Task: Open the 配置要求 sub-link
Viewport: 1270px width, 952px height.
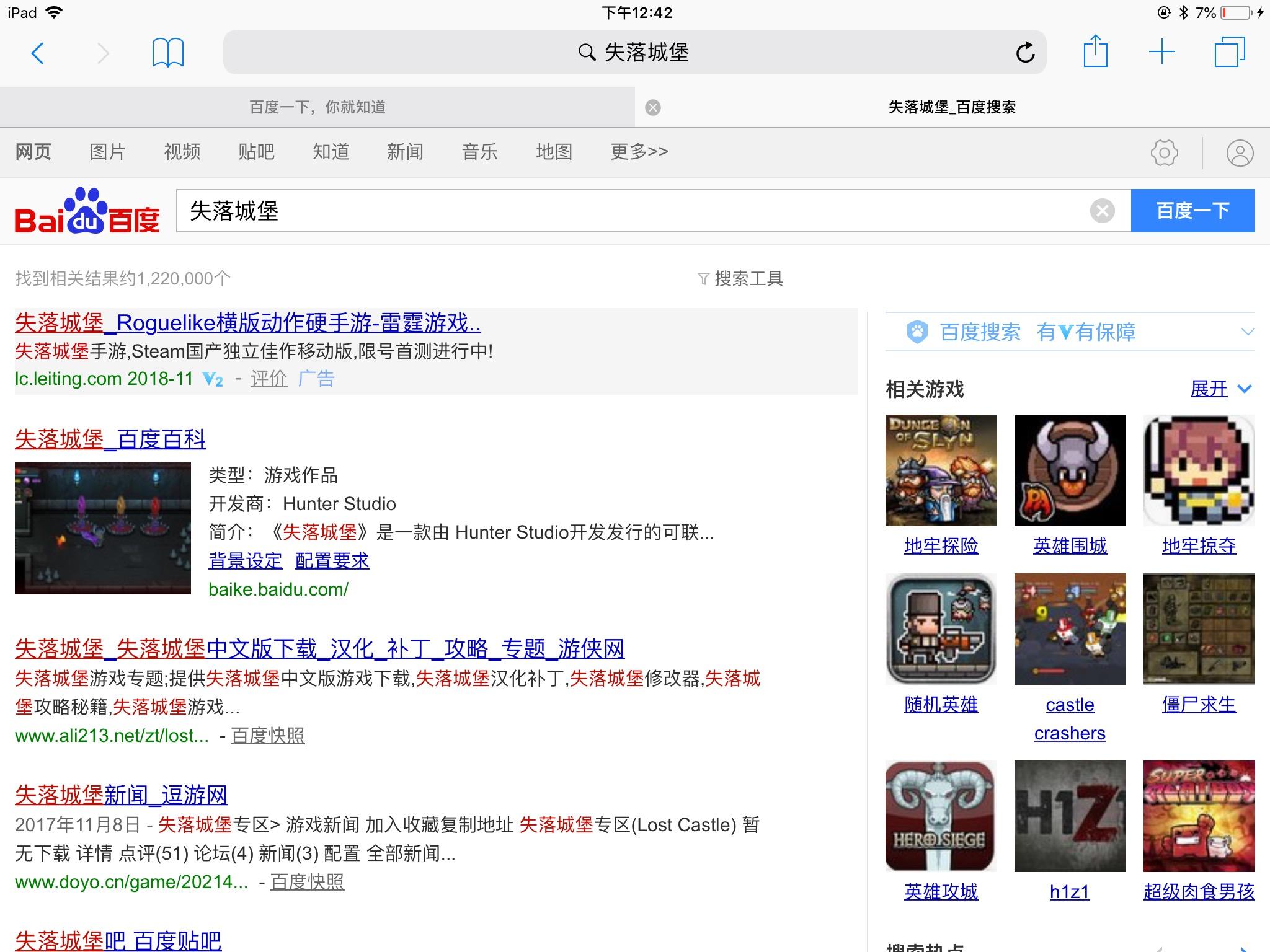Action: [x=332, y=561]
